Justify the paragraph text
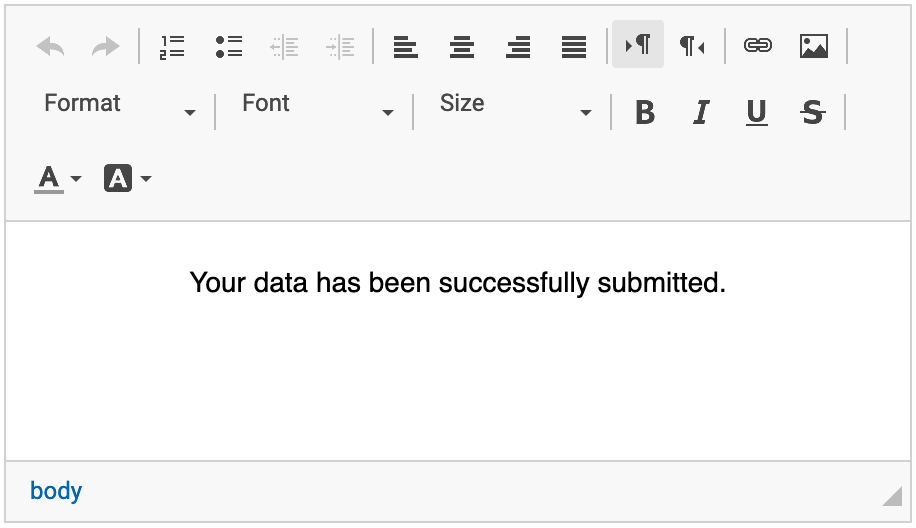916x528 pixels. [574, 46]
